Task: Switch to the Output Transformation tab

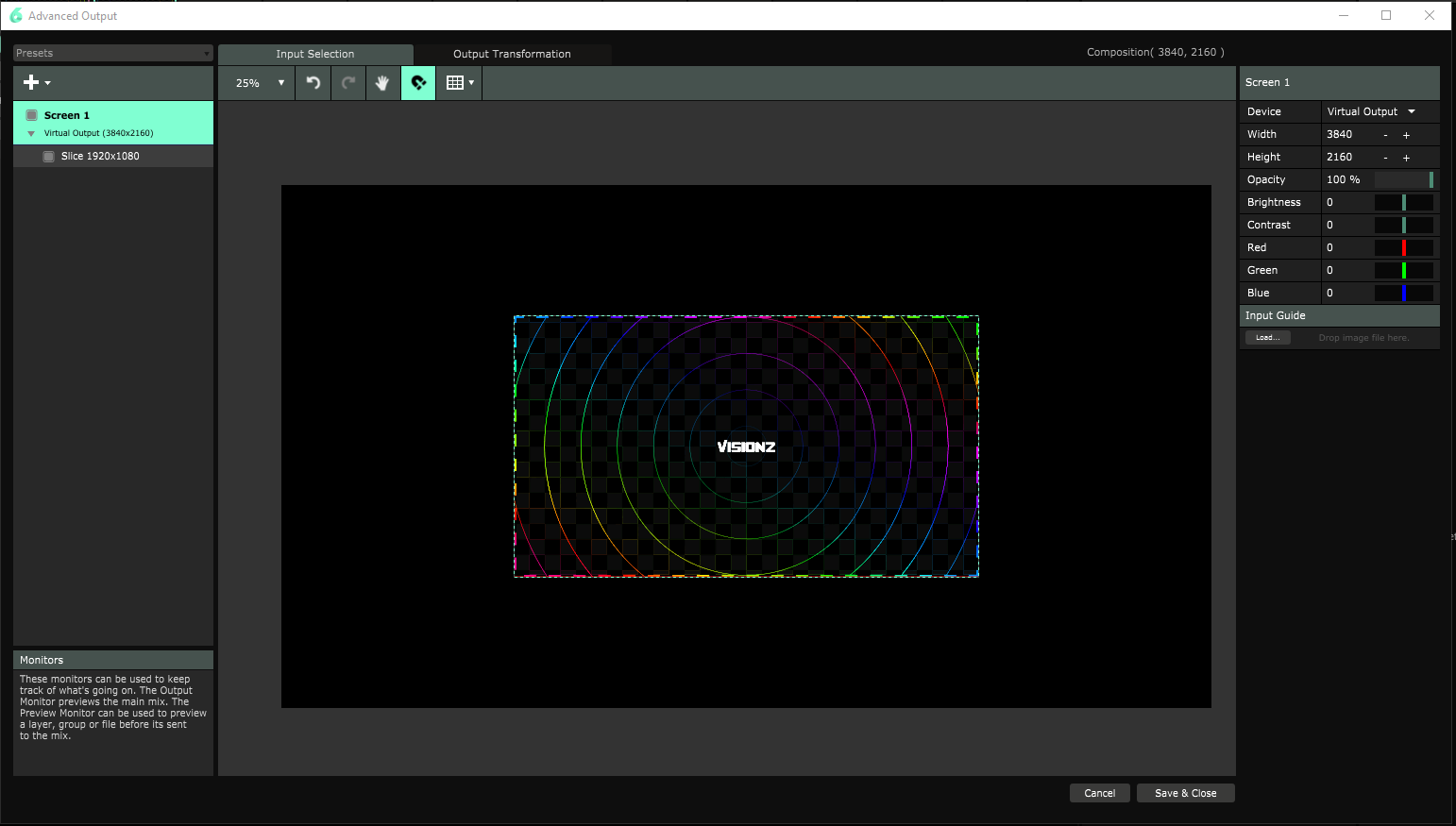Action: click(512, 54)
